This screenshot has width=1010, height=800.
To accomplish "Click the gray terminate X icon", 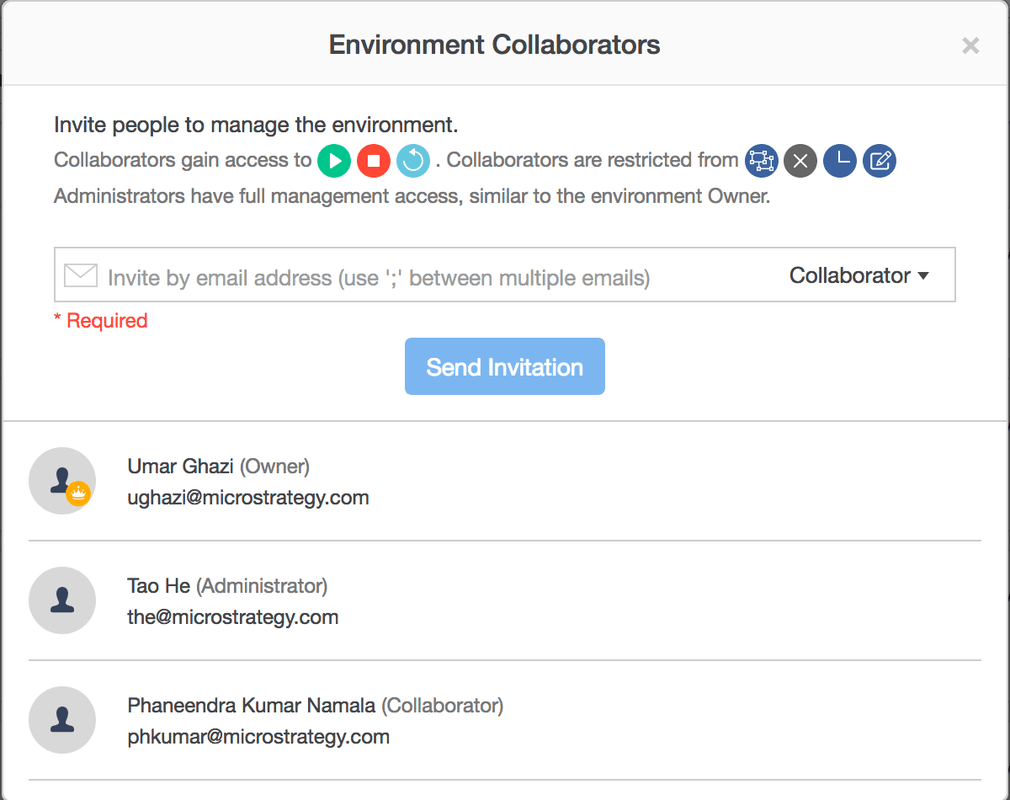I will (801, 160).
